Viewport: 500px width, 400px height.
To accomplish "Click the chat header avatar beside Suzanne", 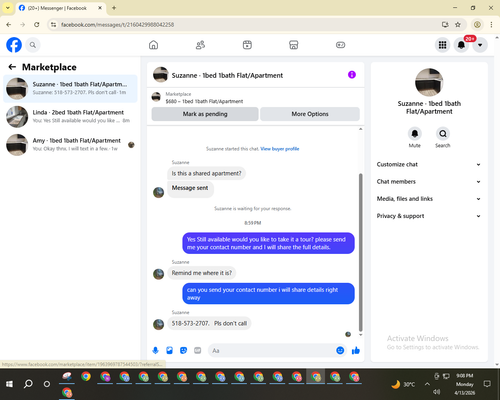I will [160, 75].
